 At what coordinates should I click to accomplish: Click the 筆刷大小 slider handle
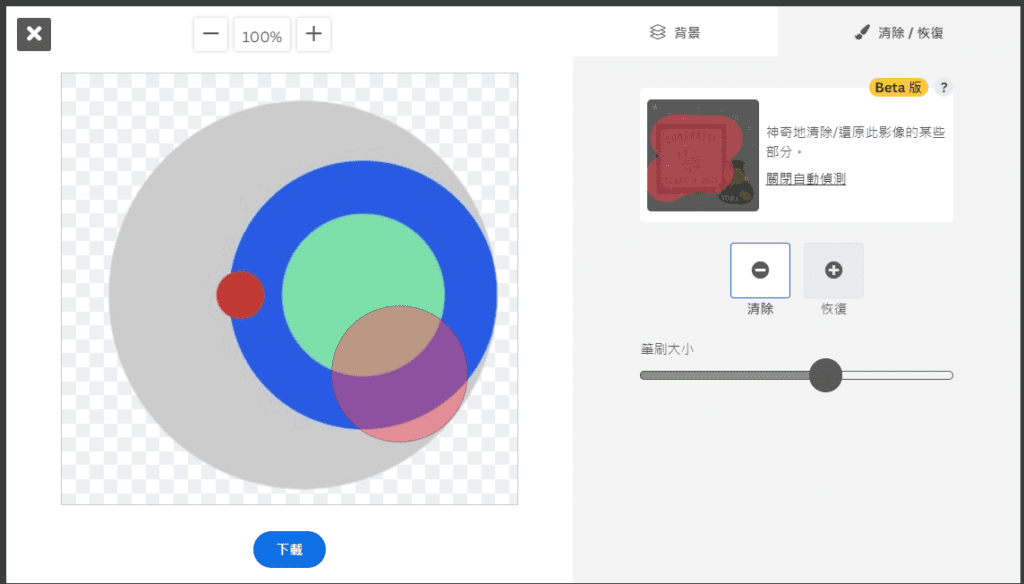coord(825,375)
